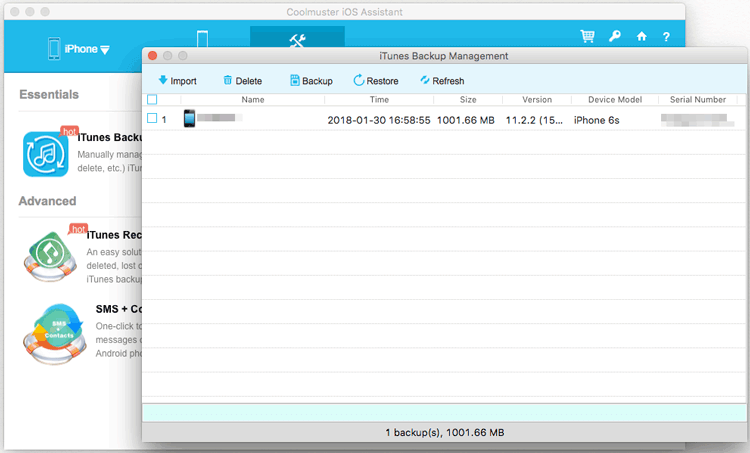The height and width of the screenshot is (453, 750).
Task: Sort by the Size column header
Action: tap(468, 99)
